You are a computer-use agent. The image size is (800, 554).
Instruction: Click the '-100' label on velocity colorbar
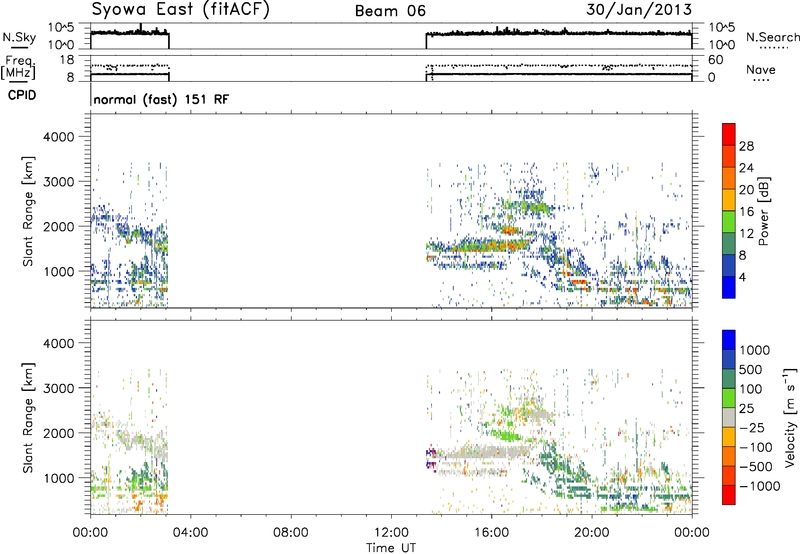[x=756, y=447]
